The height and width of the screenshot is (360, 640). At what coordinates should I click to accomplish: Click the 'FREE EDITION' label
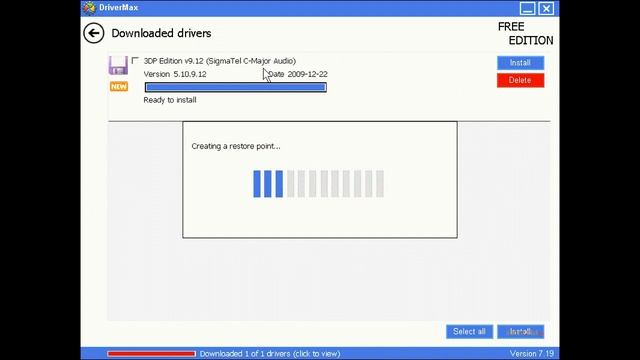[x=525, y=33]
